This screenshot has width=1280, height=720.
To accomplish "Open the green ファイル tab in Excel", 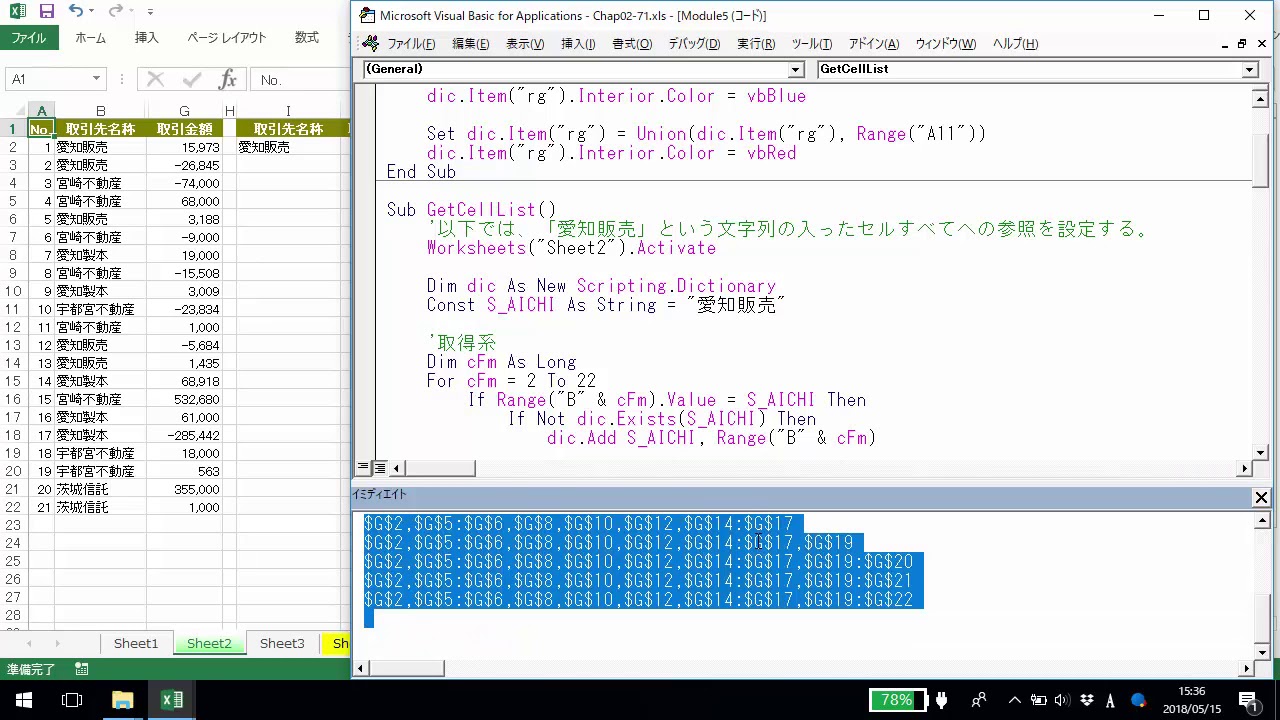I will [x=29, y=38].
